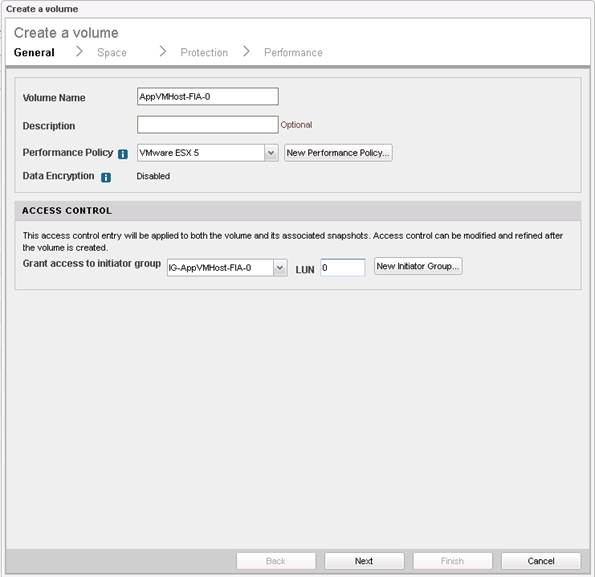Click the Performance Policy info icon
This screenshot has height=577, width=595.
point(123,154)
